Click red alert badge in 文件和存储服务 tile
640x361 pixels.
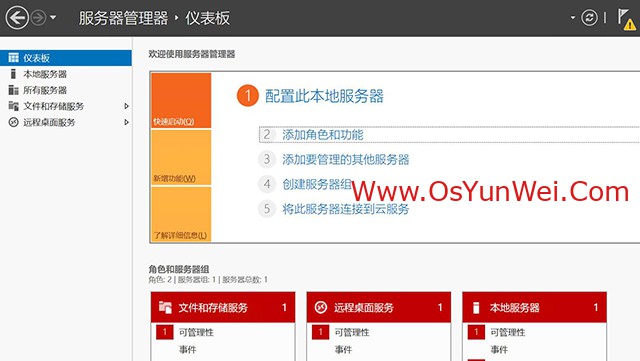point(165,332)
